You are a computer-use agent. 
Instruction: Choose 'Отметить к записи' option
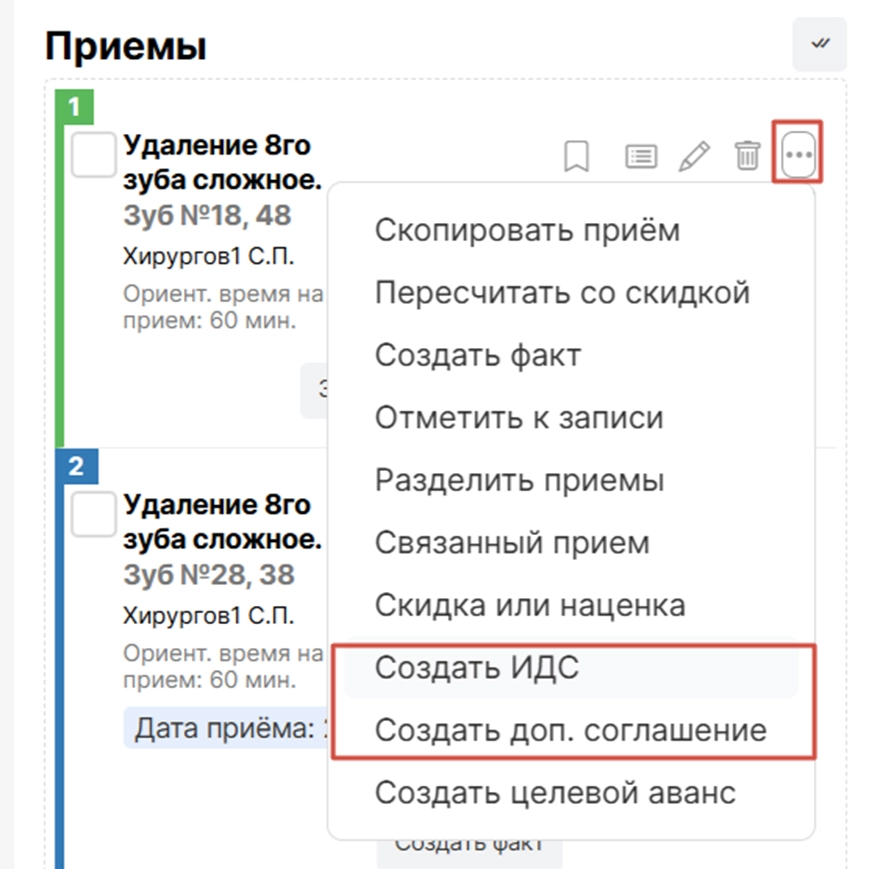[x=519, y=417]
